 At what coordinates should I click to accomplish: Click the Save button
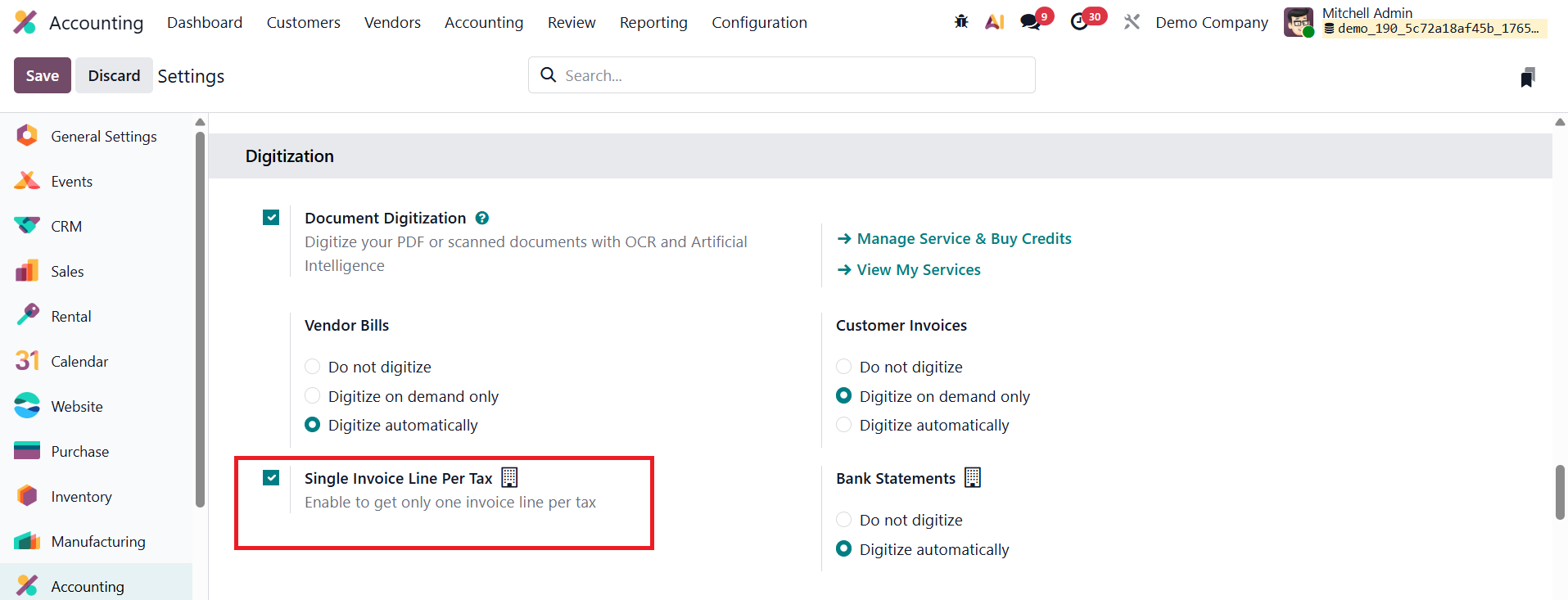click(x=43, y=75)
